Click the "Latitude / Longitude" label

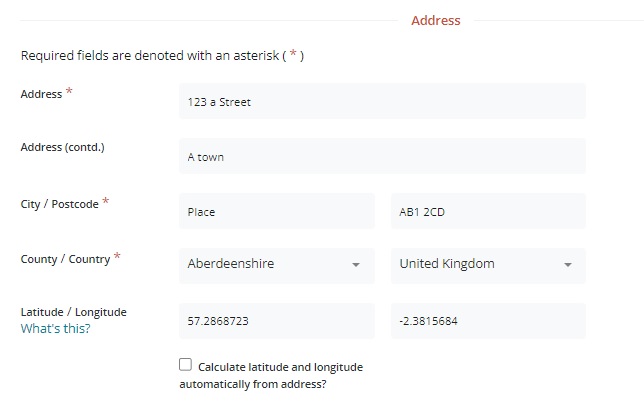tap(74, 312)
